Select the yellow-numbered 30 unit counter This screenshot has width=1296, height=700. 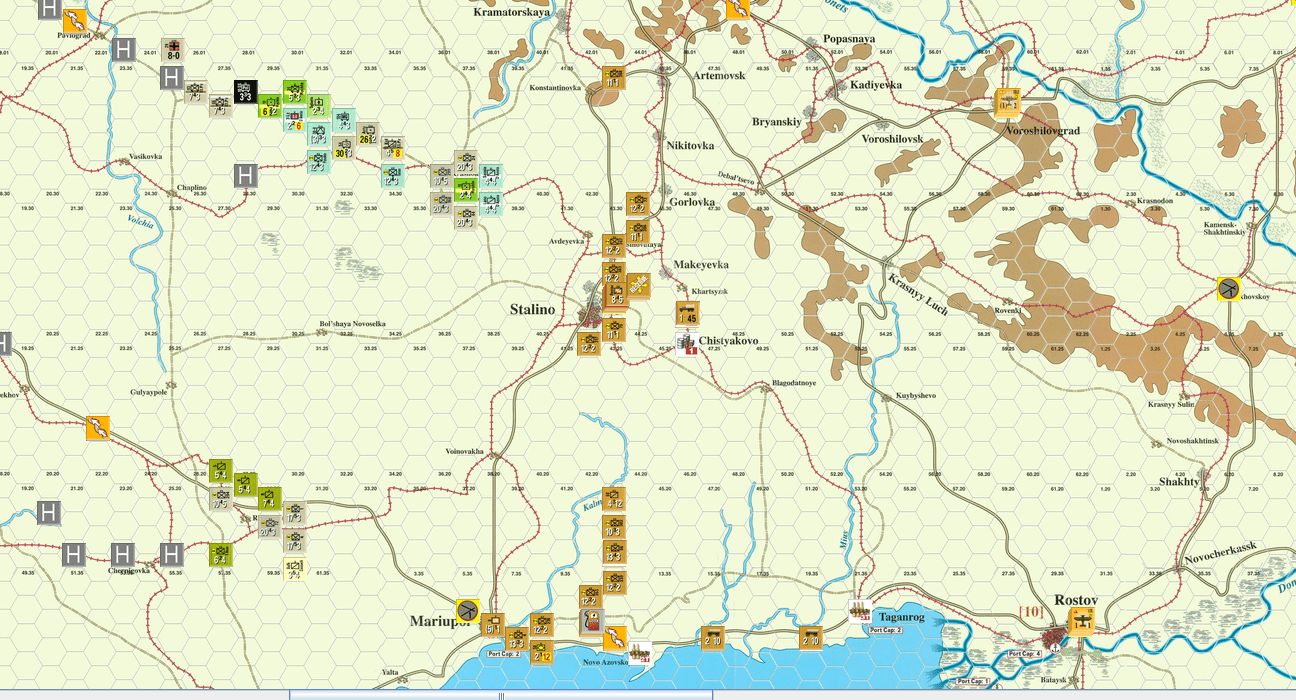[343, 149]
